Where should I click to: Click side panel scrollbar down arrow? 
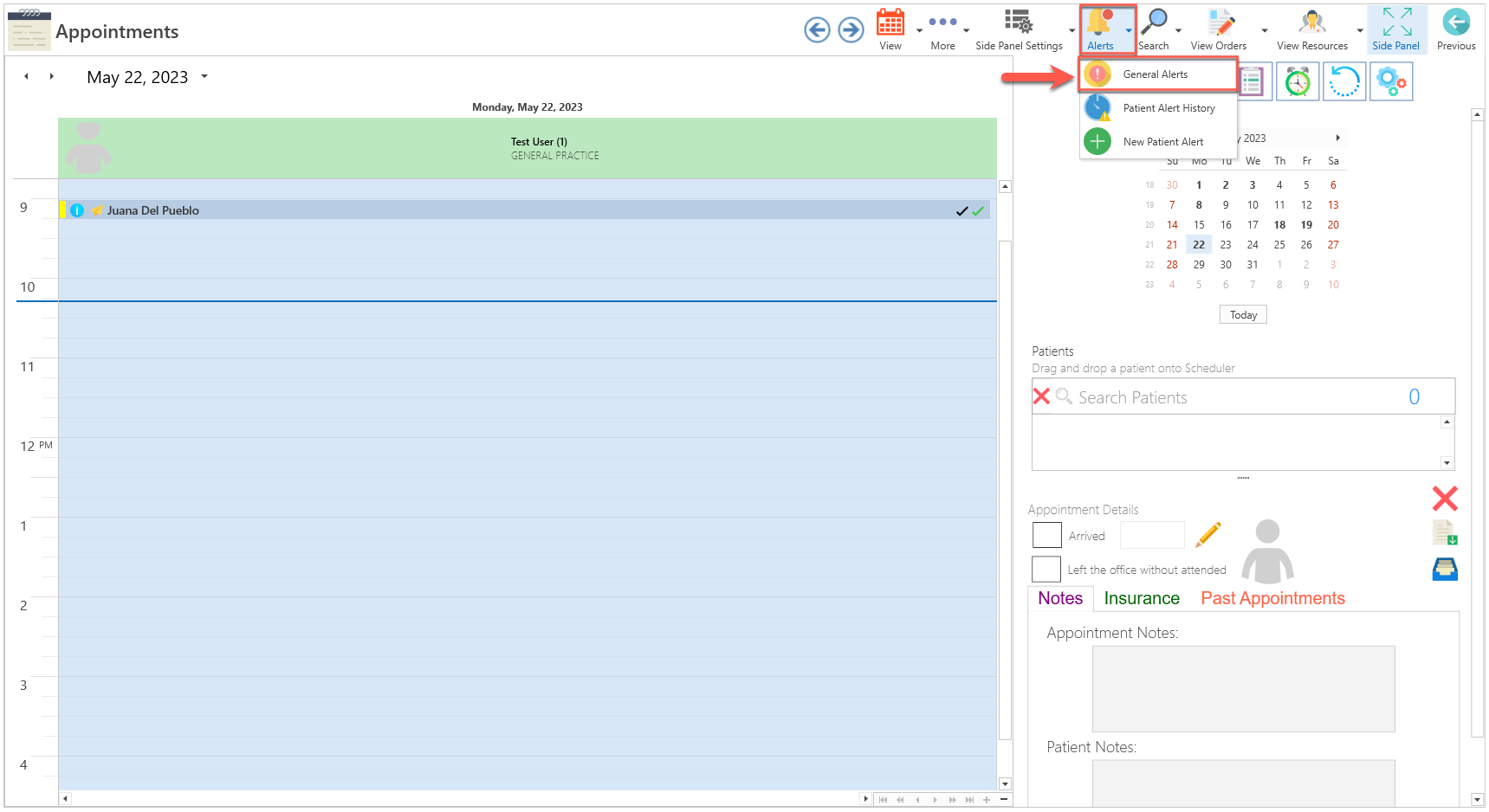(1478, 800)
